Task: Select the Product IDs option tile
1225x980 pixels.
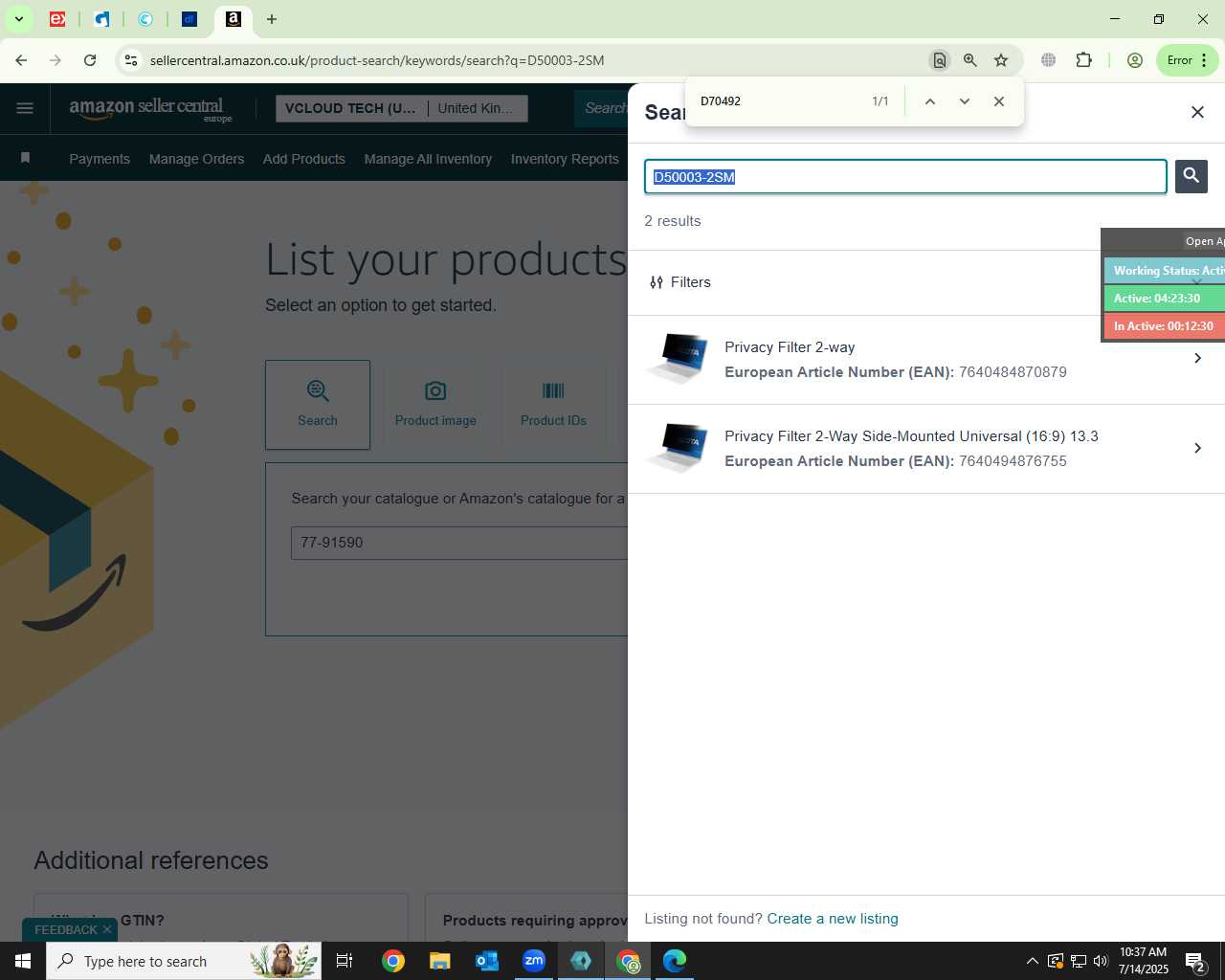Action: 553,405
